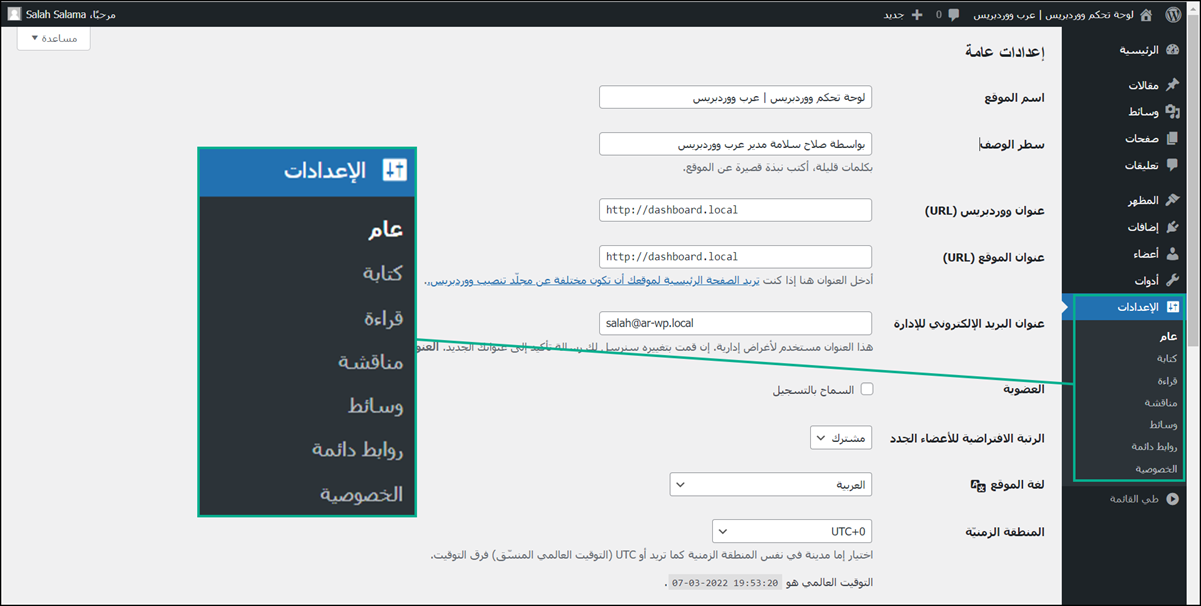Screen dimensions: 1201x606
Task: Open posts 'مقالات' pin icon in sidebar
Action: click(x=1173, y=85)
